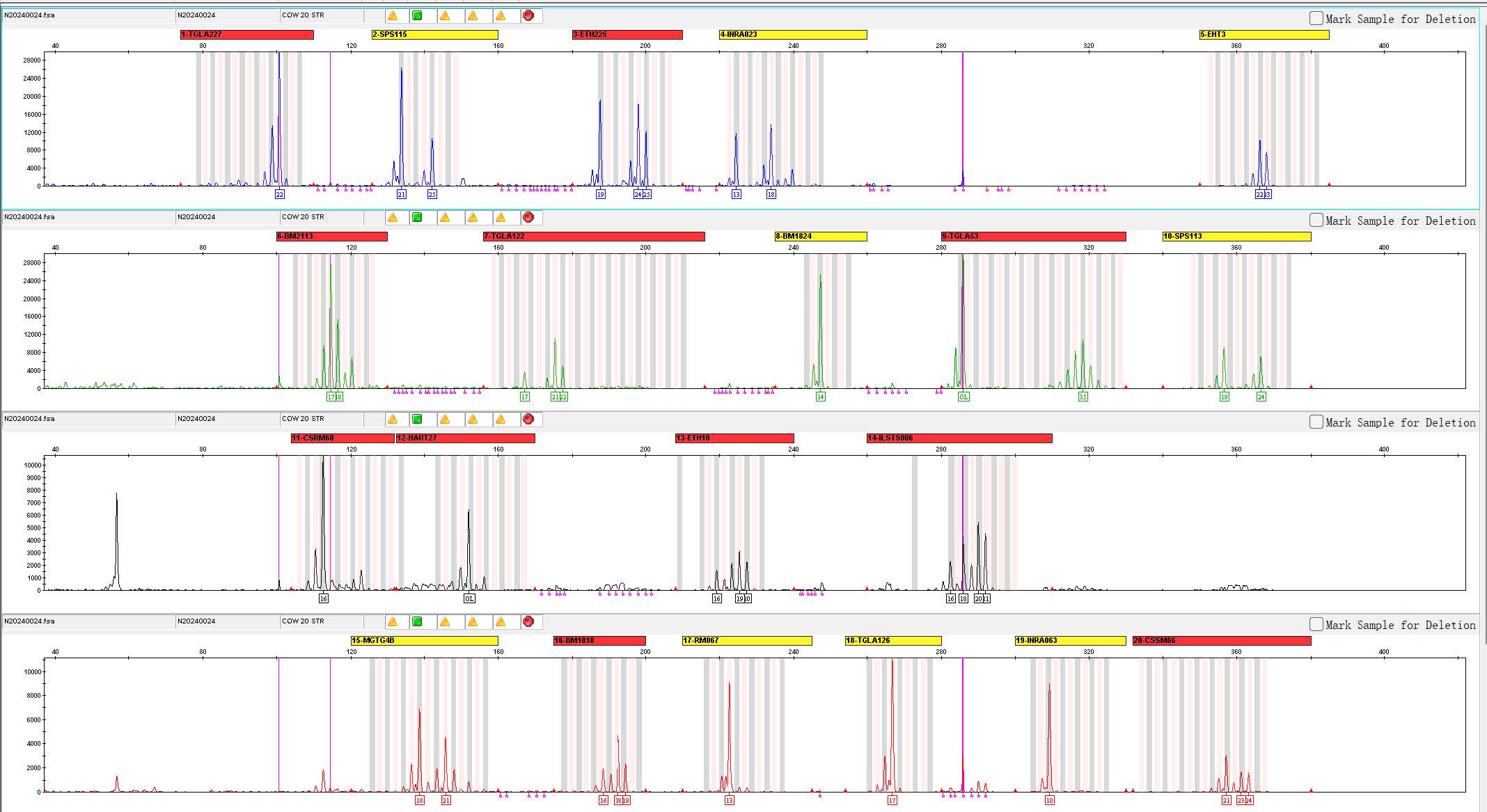Click allele label 35 in the TGLA53 range
1487x812 pixels.
point(1083,397)
